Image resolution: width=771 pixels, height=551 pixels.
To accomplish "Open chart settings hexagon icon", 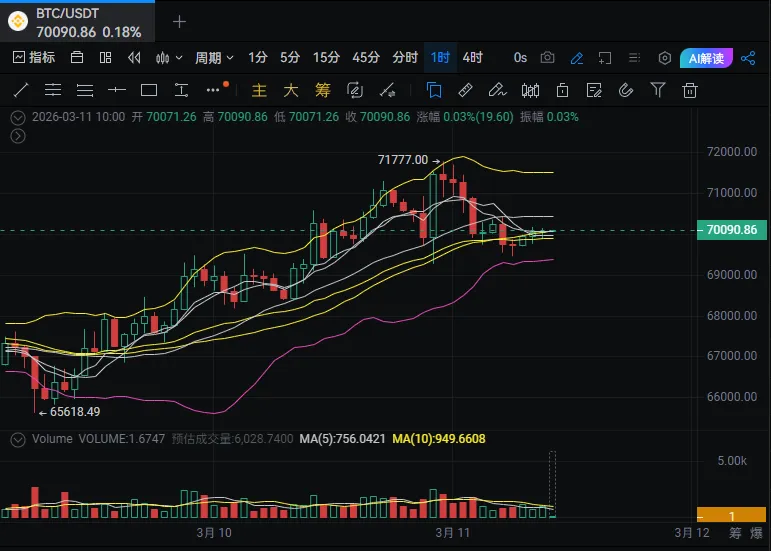I will coord(664,58).
